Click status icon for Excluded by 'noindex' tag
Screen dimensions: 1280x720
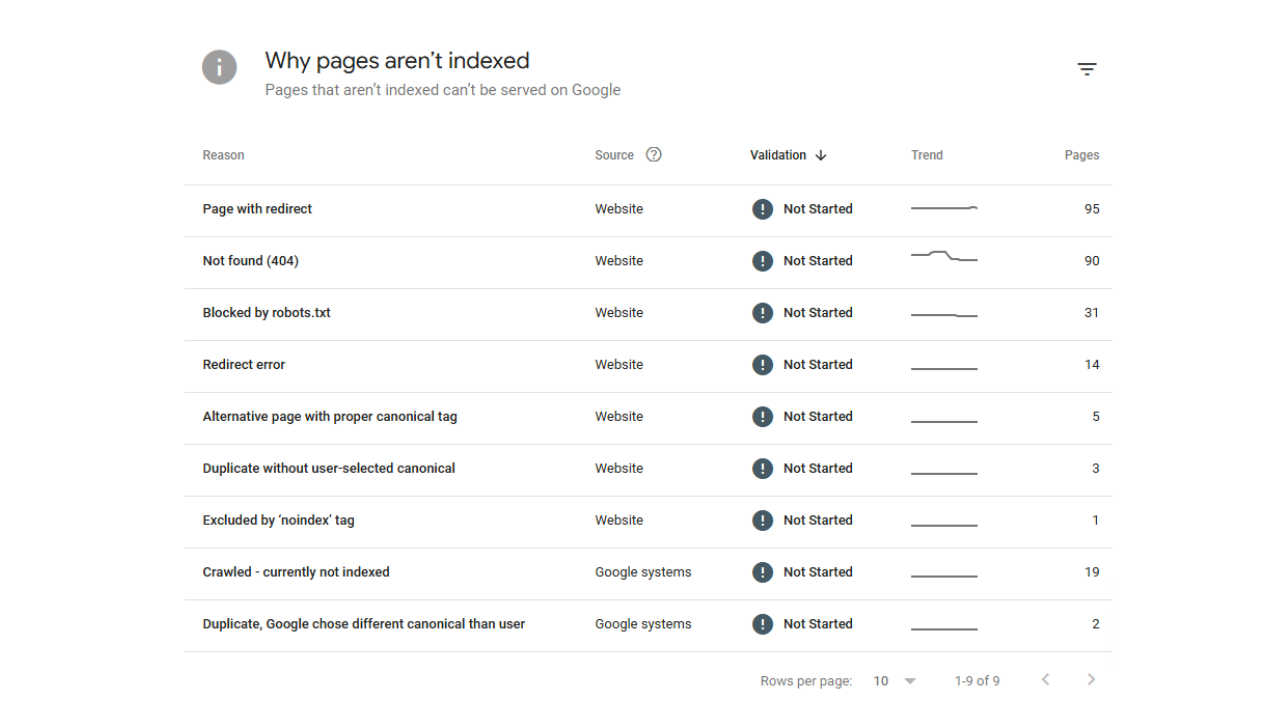click(763, 521)
